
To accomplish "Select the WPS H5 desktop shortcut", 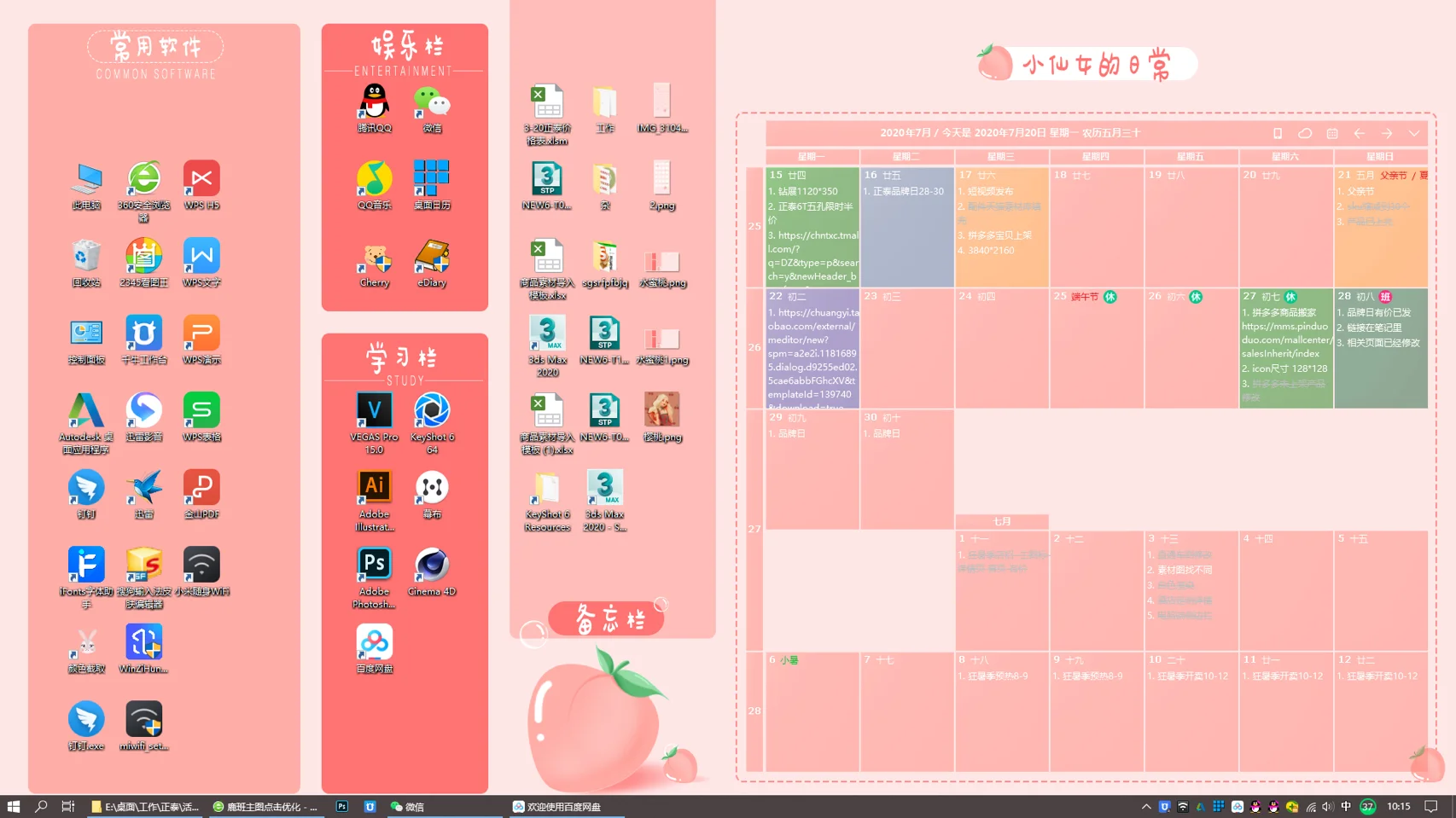I will coord(201,185).
